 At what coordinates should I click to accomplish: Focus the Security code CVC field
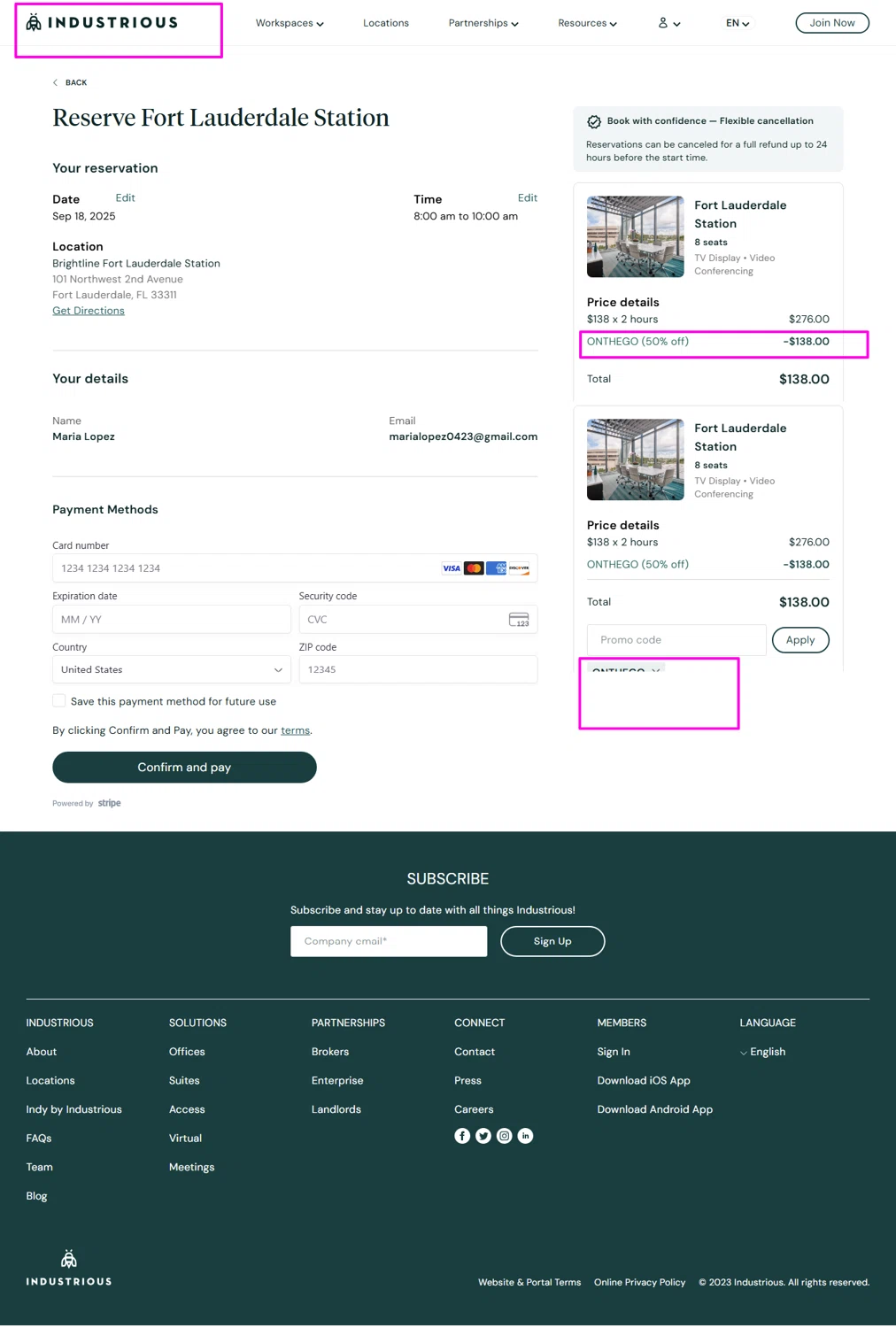click(x=418, y=620)
